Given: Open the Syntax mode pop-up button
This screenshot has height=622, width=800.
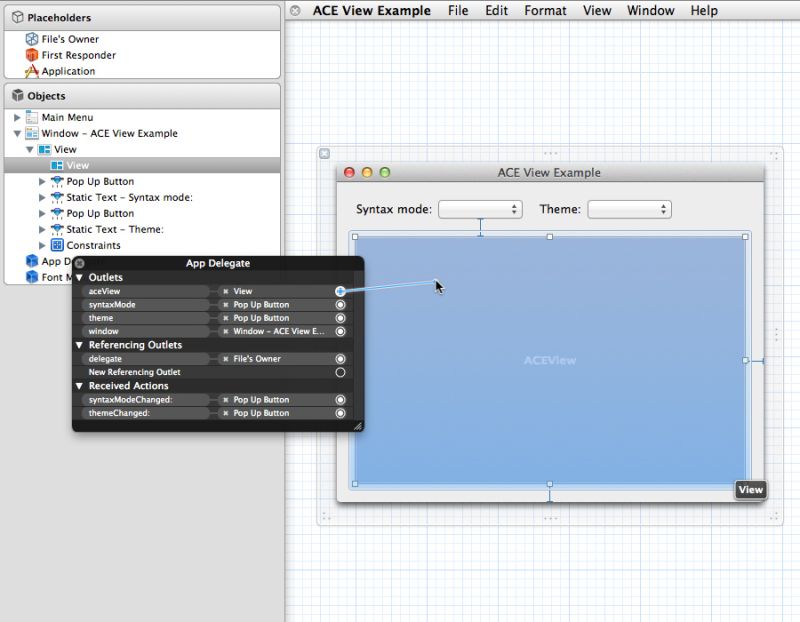Looking at the screenshot, I should pyautogui.click(x=480, y=209).
